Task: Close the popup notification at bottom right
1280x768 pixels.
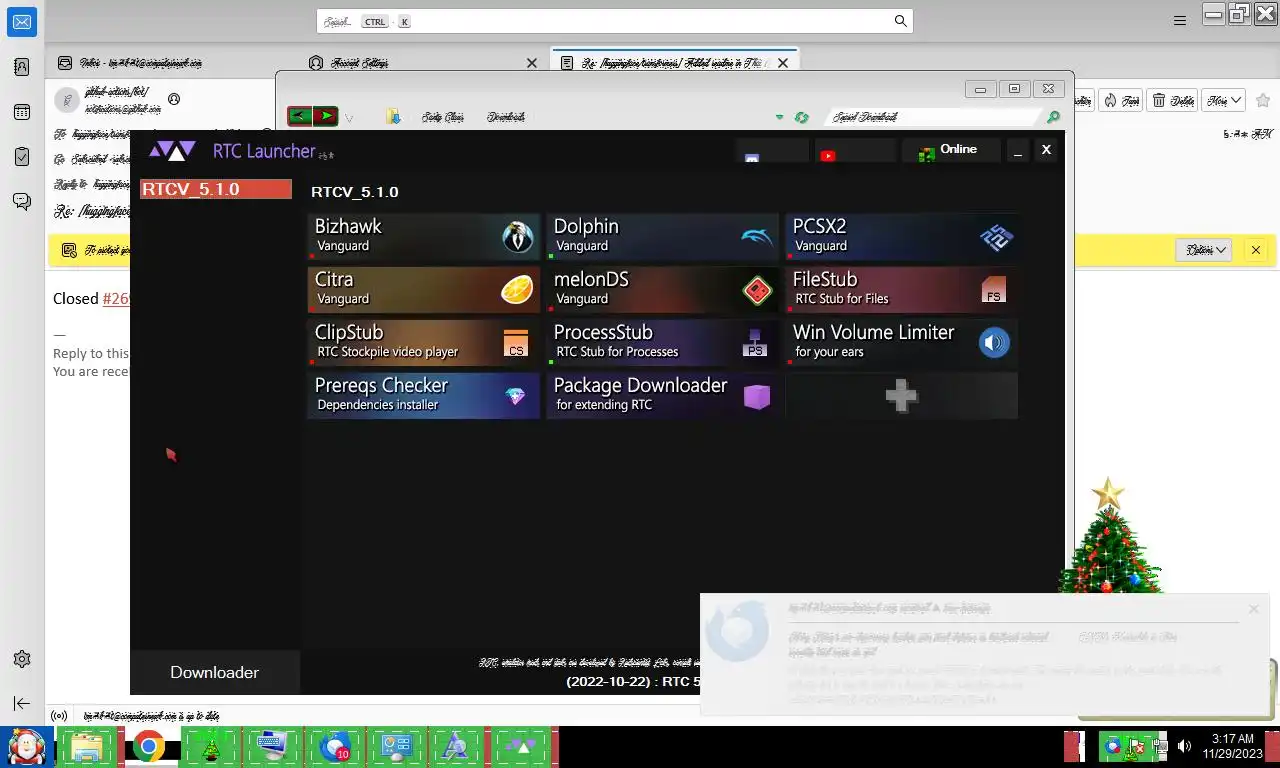Action: click(x=1254, y=609)
